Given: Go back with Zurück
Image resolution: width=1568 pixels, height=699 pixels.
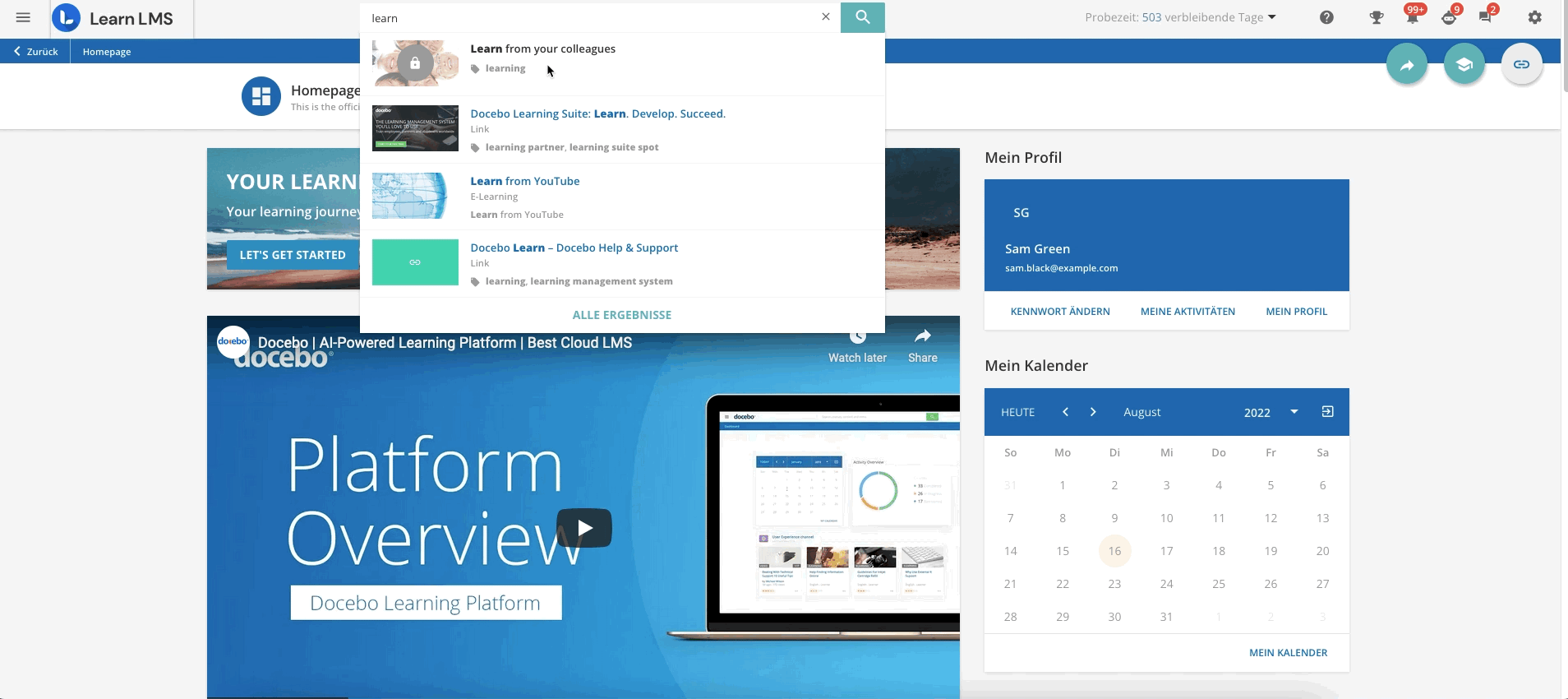Looking at the screenshot, I should [35, 51].
